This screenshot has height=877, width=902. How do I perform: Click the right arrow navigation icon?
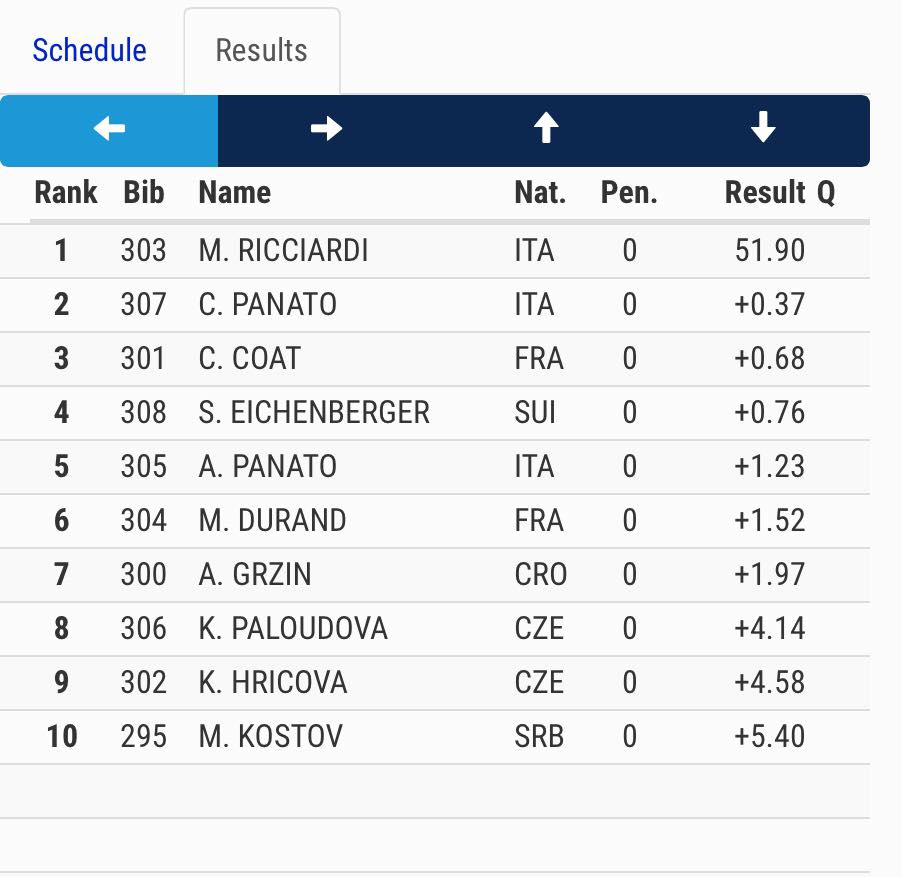pyautogui.click(x=327, y=130)
